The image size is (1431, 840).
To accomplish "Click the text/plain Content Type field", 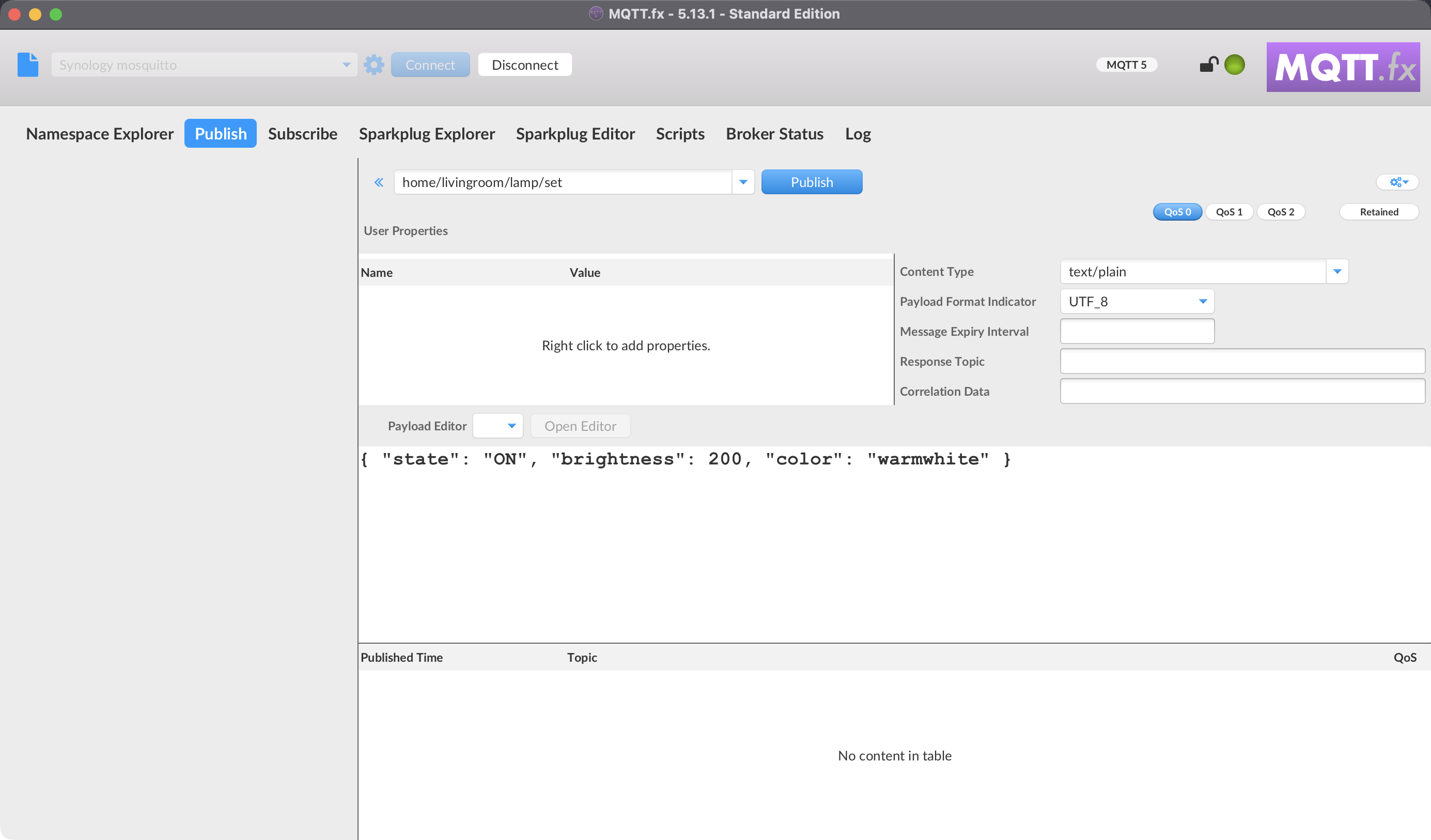I will point(1192,272).
